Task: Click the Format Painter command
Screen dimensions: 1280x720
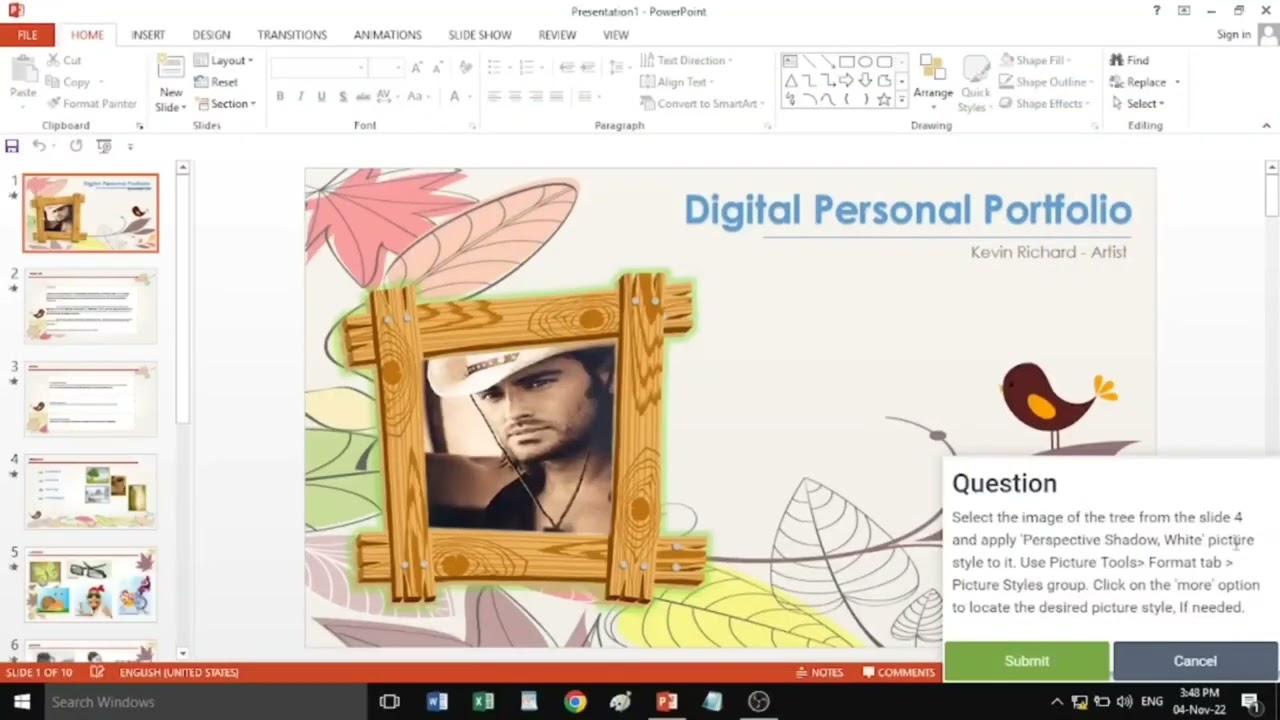Action: click(x=92, y=103)
